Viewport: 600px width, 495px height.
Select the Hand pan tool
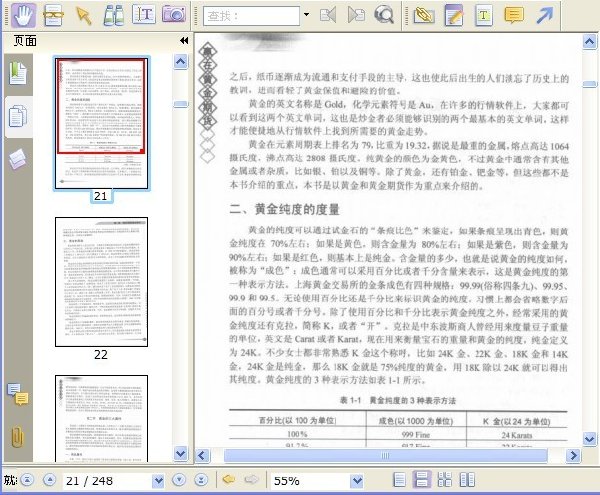[x=24, y=15]
